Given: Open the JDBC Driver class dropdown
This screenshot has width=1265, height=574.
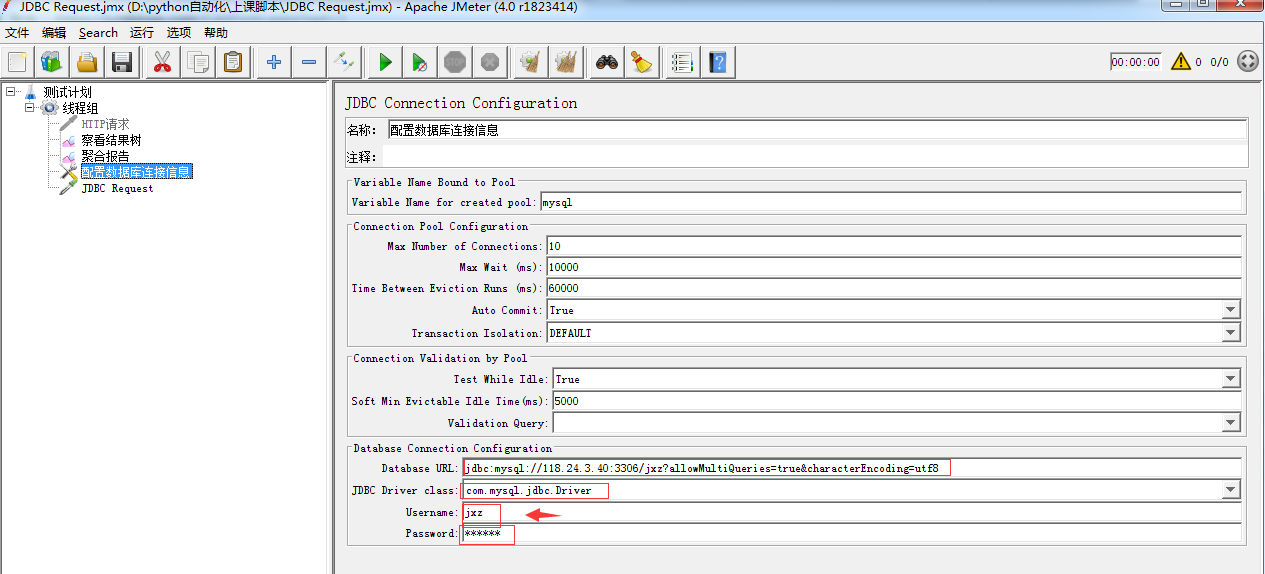Looking at the screenshot, I should click(x=1231, y=490).
